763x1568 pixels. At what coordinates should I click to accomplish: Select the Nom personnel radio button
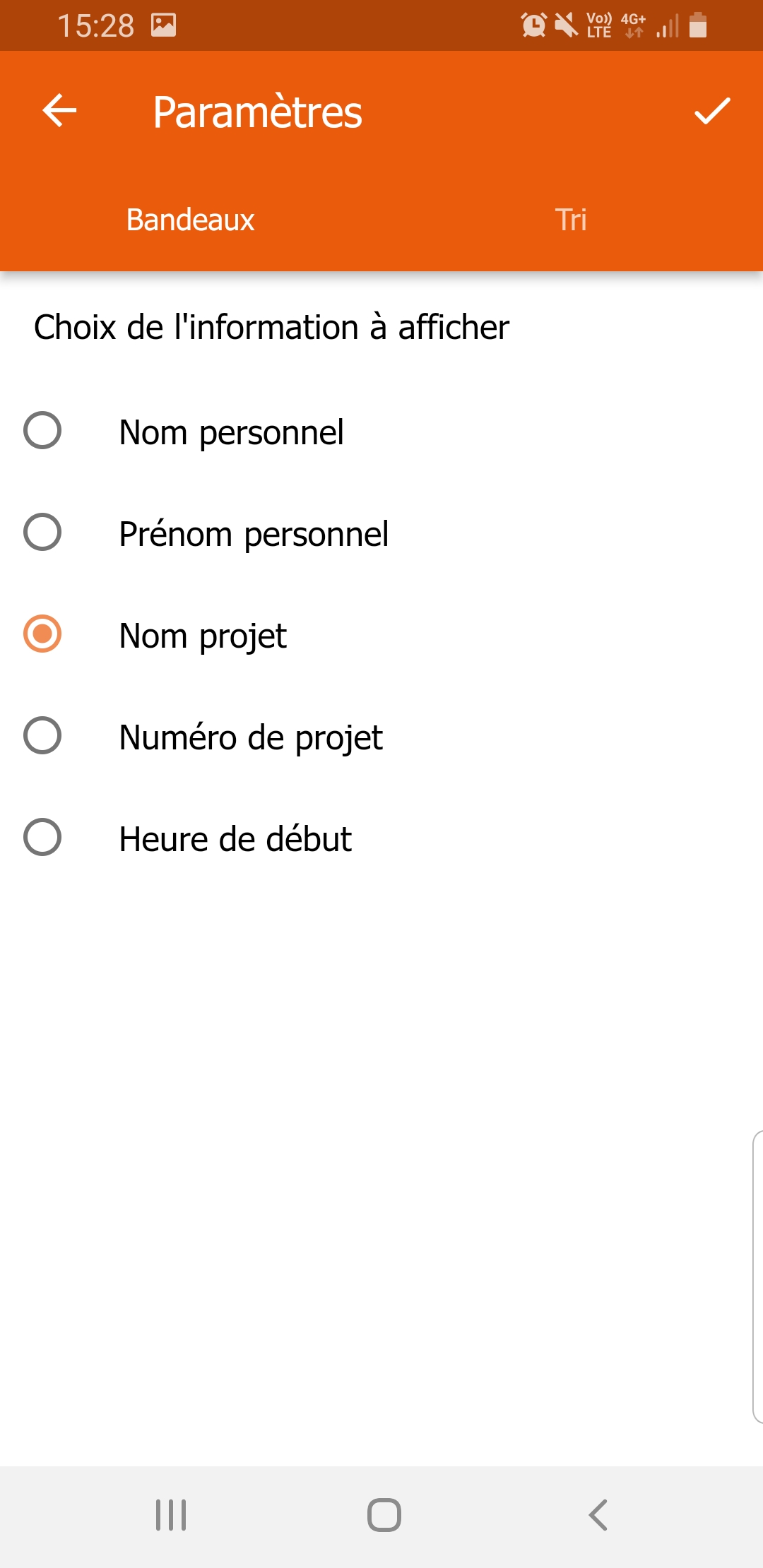pos(42,431)
